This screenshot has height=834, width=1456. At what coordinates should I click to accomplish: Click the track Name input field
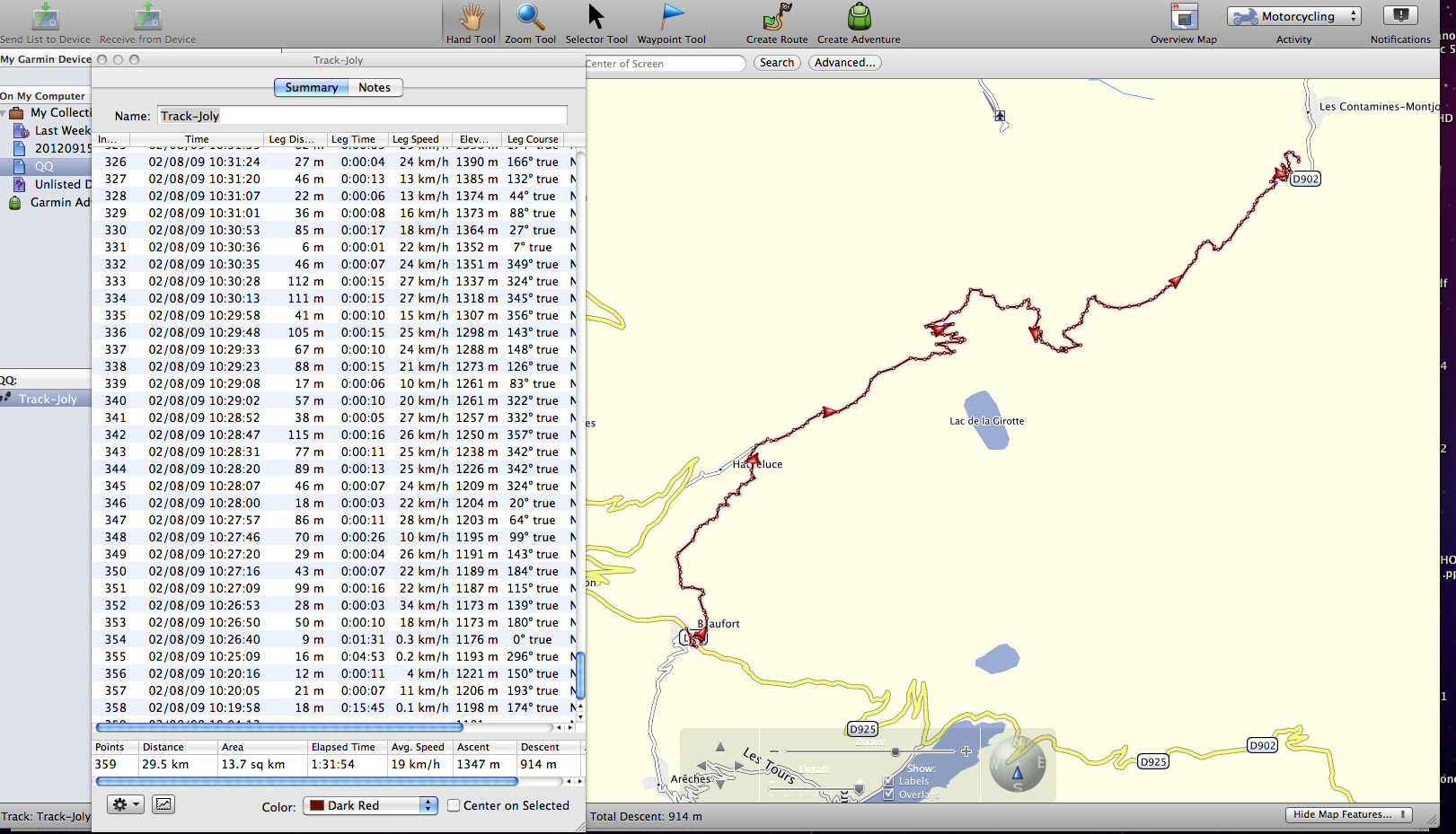(362, 116)
